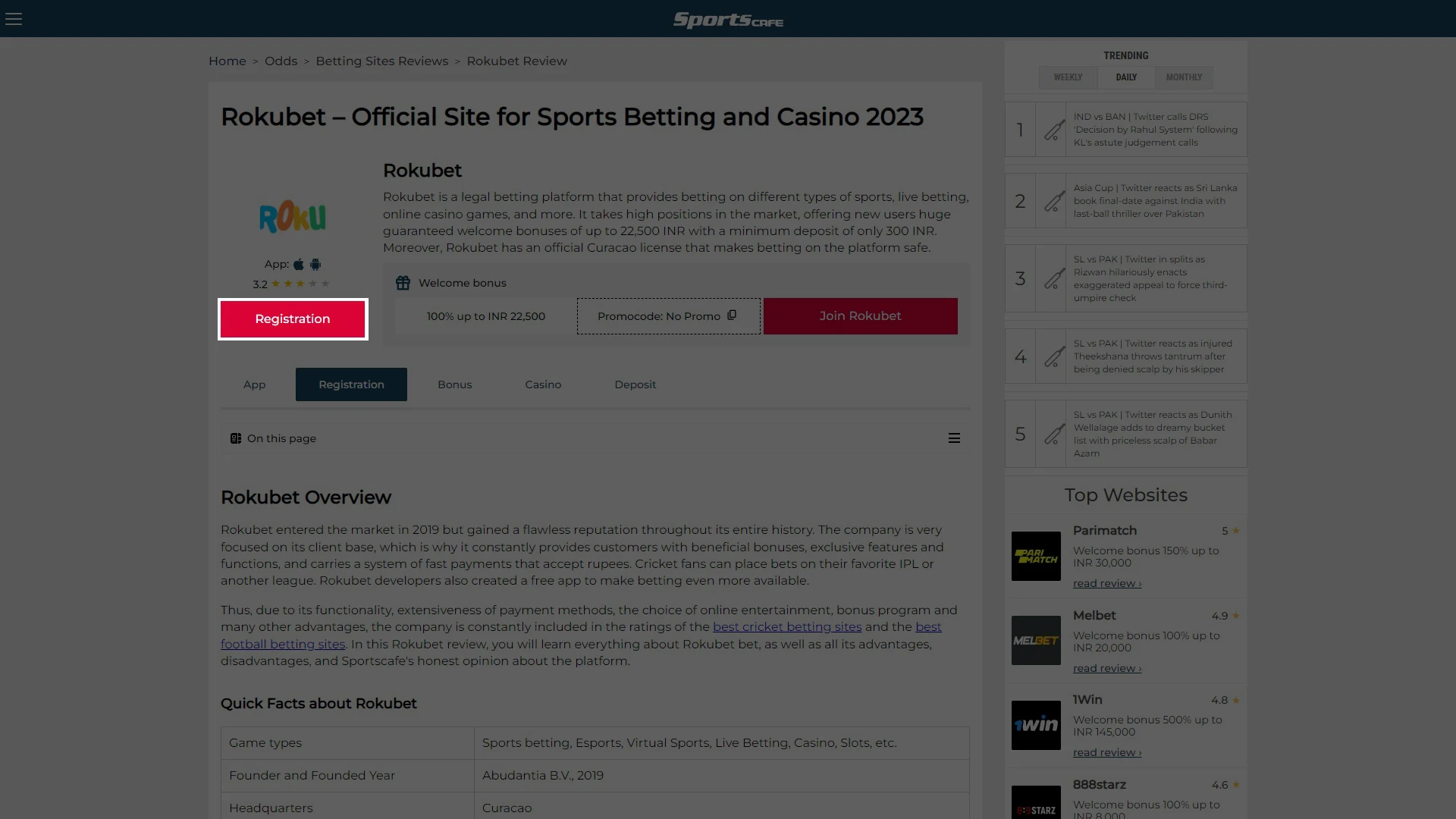This screenshot has height=819, width=1456.
Task: Open the hamburger menu in header
Action: [x=14, y=19]
